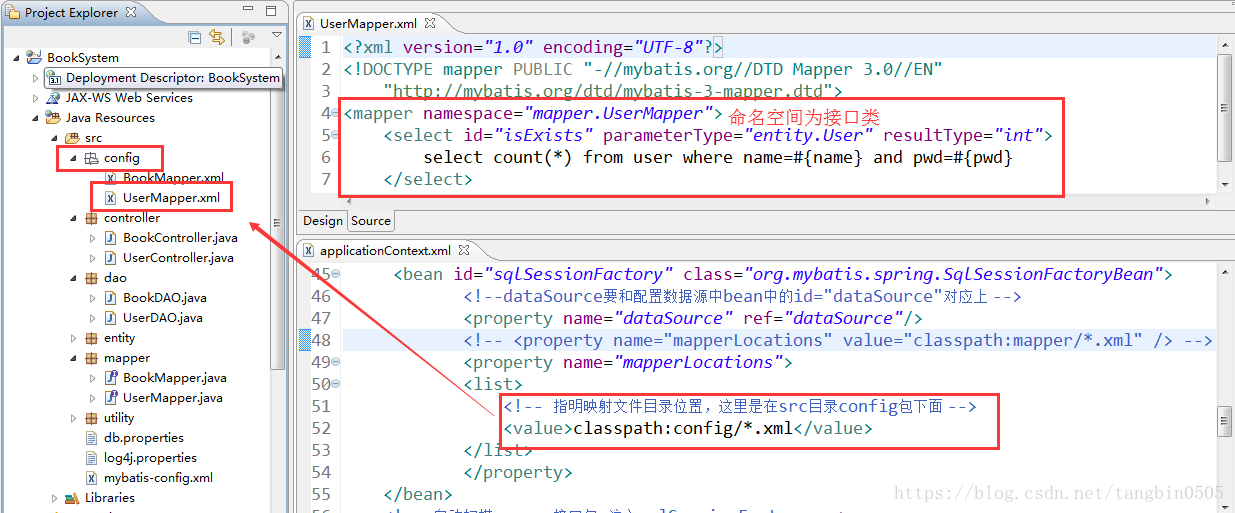Expand the Deployment Descriptor: BookSystem node
Viewport: 1235px width, 513px height.
pyautogui.click(x=36, y=78)
